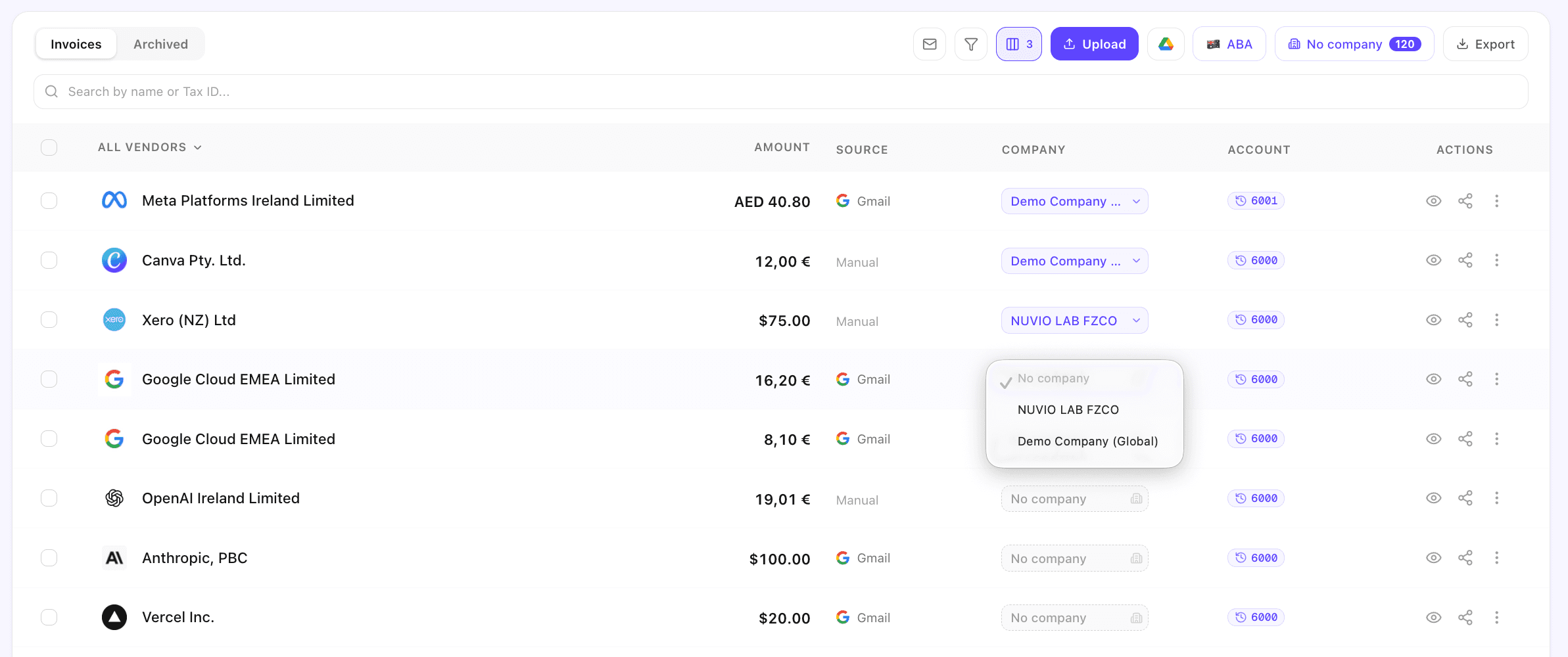This screenshot has width=1568, height=657.
Task: Click the Upload button
Action: [x=1094, y=44]
